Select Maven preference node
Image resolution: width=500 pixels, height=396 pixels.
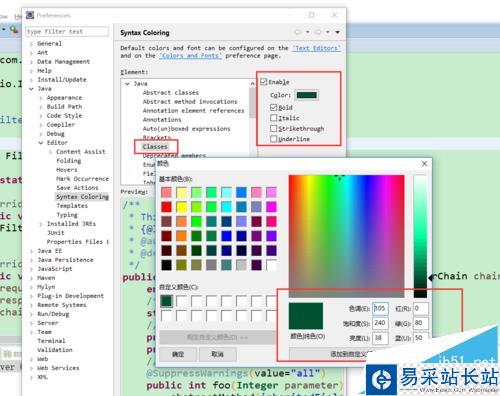[x=46, y=278]
